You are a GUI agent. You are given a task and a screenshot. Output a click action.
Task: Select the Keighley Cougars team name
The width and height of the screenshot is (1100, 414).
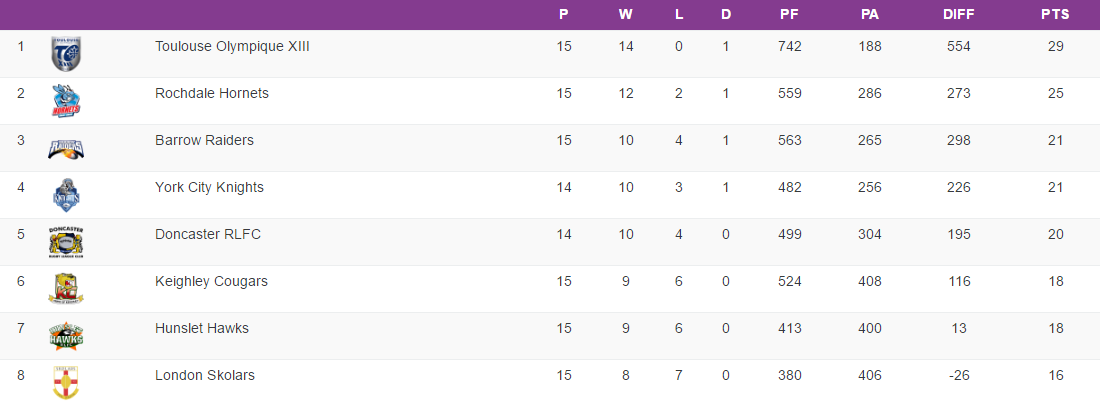[x=211, y=281]
